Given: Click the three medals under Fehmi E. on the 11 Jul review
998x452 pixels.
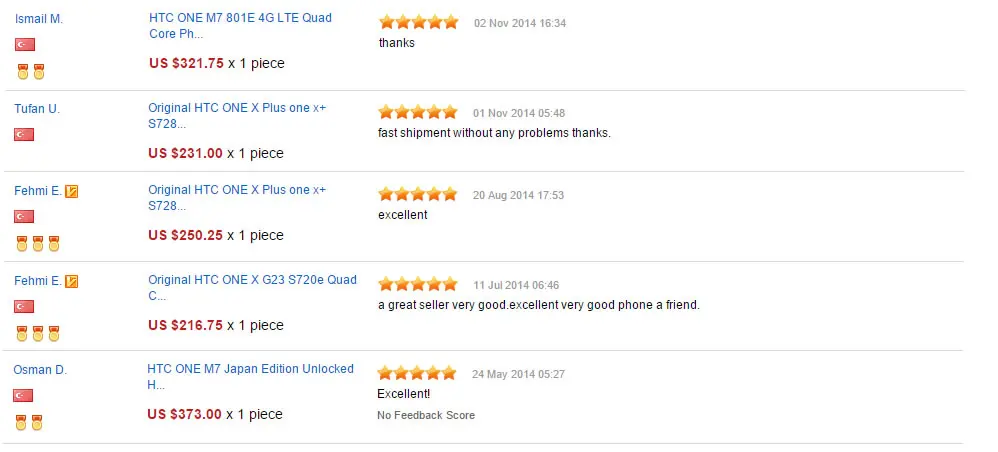Looking at the screenshot, I should click(38, 333).
